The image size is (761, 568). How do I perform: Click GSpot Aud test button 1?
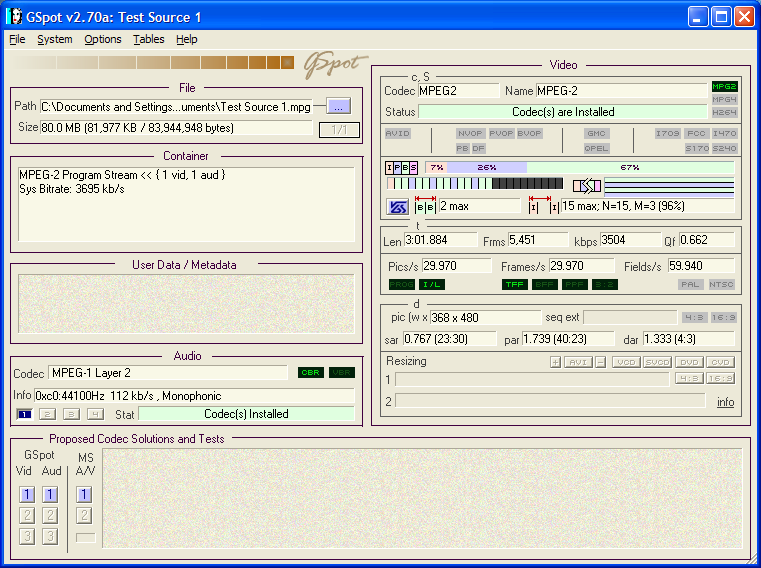click(50, 495)
